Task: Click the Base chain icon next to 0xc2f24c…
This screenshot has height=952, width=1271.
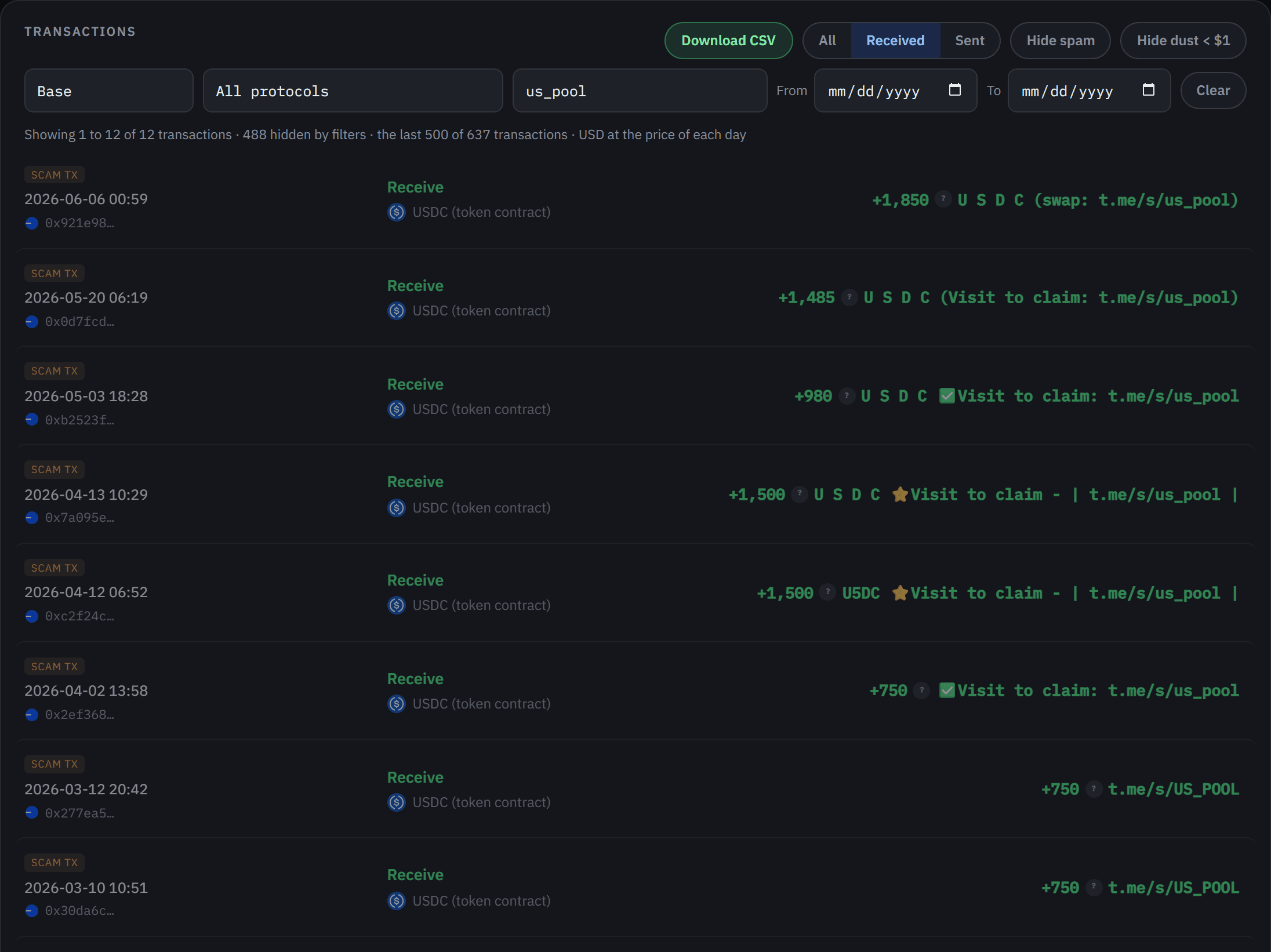Action: pos(32,616)
